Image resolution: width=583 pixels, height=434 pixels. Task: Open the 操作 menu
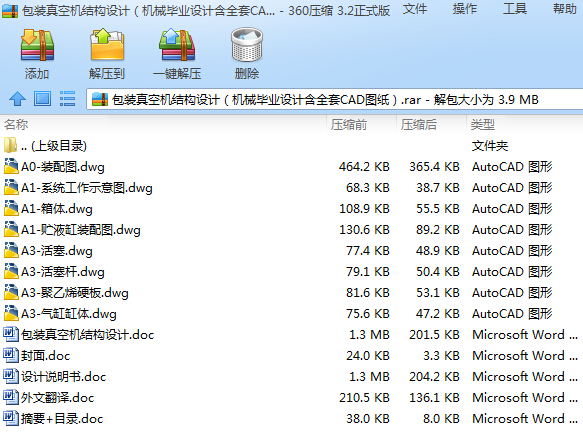464,9
